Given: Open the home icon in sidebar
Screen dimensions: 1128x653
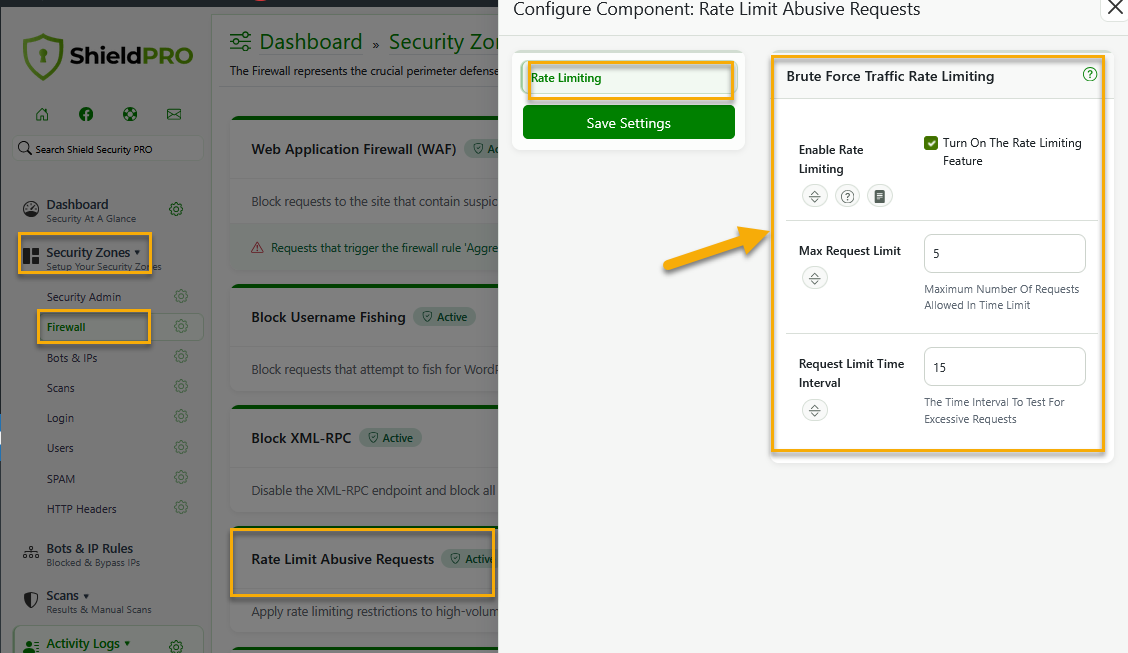Looking at the screenshot, I should pyautogui.click(x=42, y=114).
